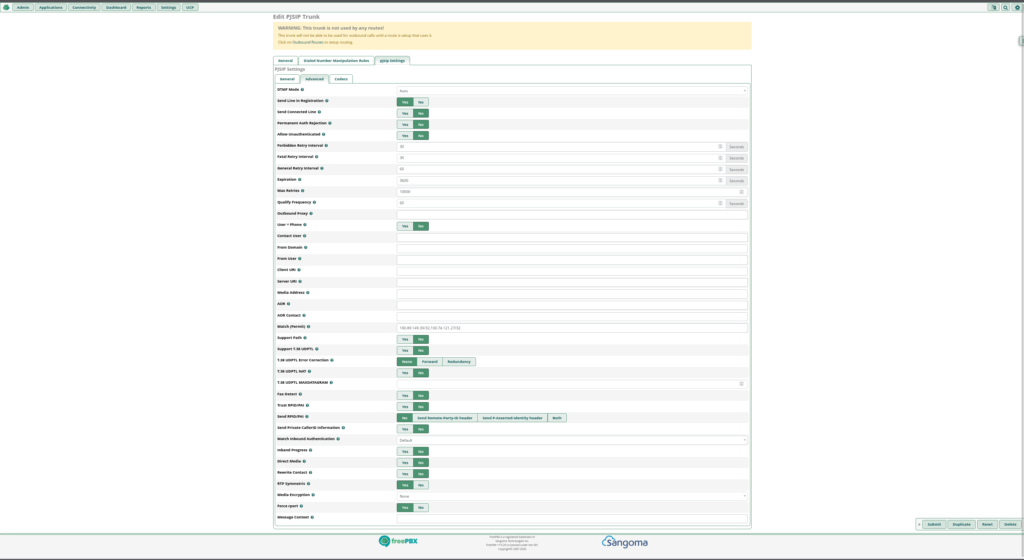Set RTP Symmetric to No
This screenshot has height=560, width=1024.
click(x=421, y=484)
